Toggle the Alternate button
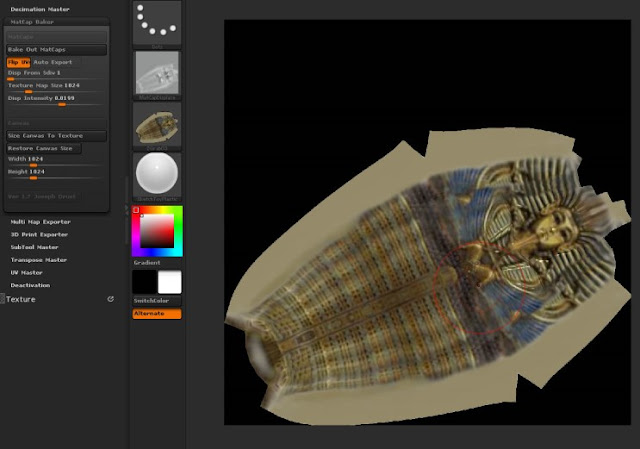This screenshot has width=640, height=449. coord(157,313)
